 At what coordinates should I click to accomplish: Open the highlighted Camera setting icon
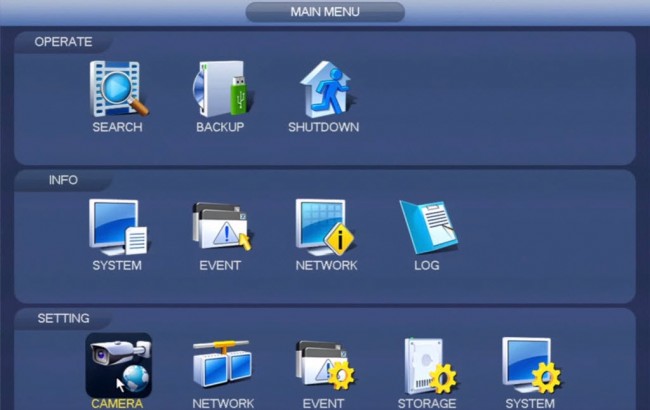[x=119, y=365]
